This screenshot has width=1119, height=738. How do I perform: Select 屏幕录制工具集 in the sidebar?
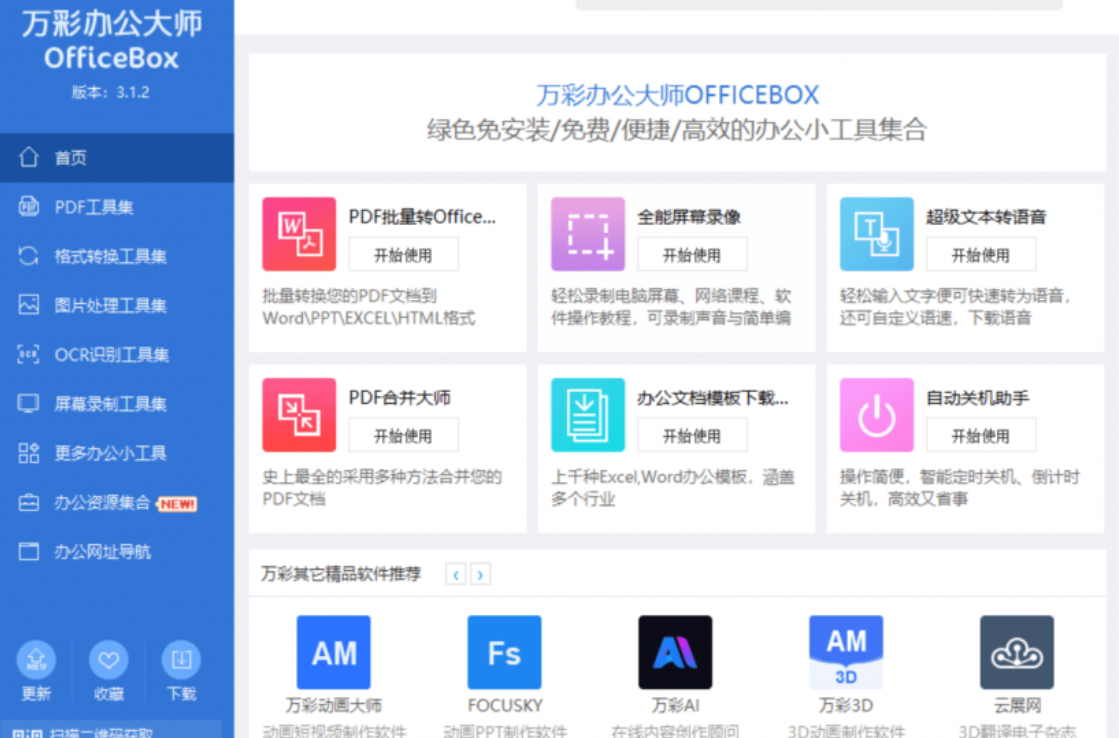coord(116,404)
